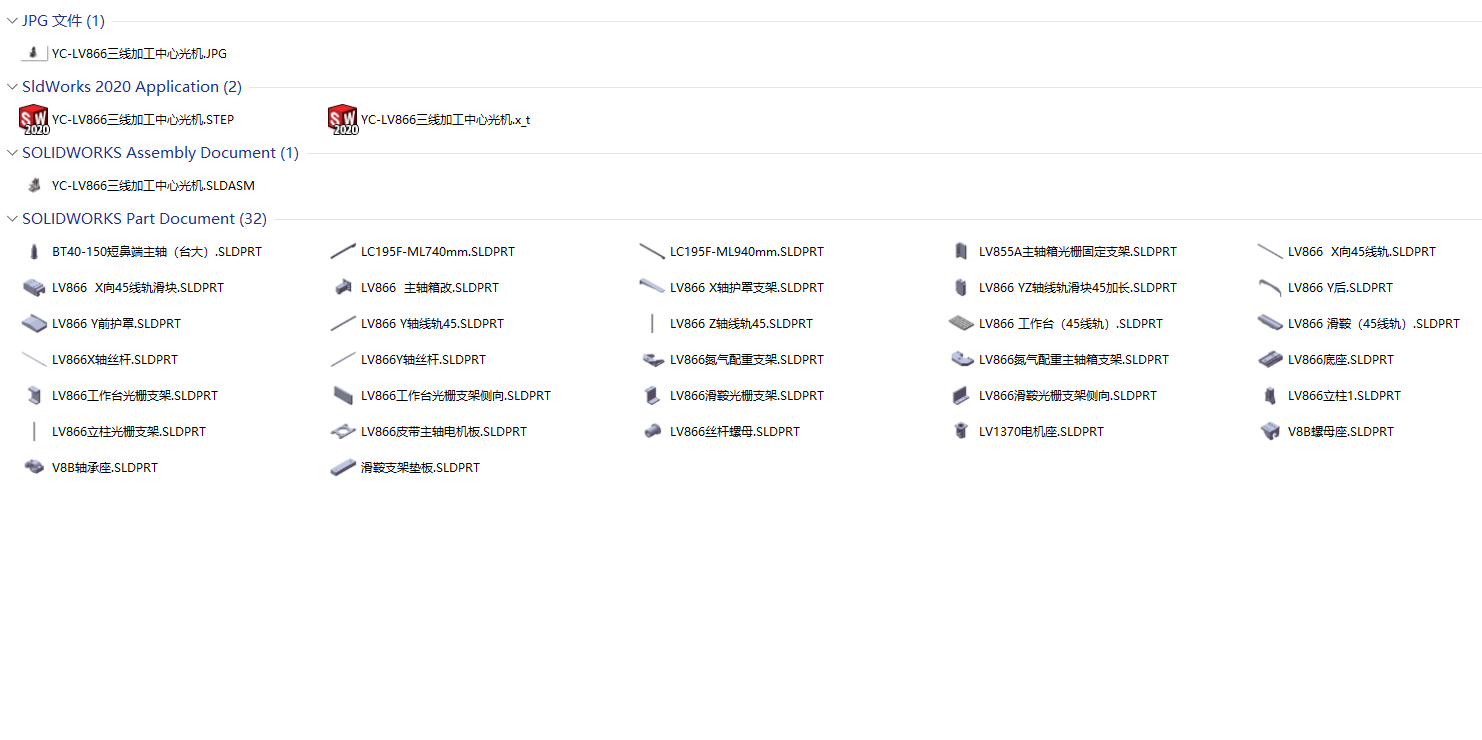Select the LV866底座 part icon
Image resolution: width=1482 pixels, height=740 pixels.
(1270, 359)
